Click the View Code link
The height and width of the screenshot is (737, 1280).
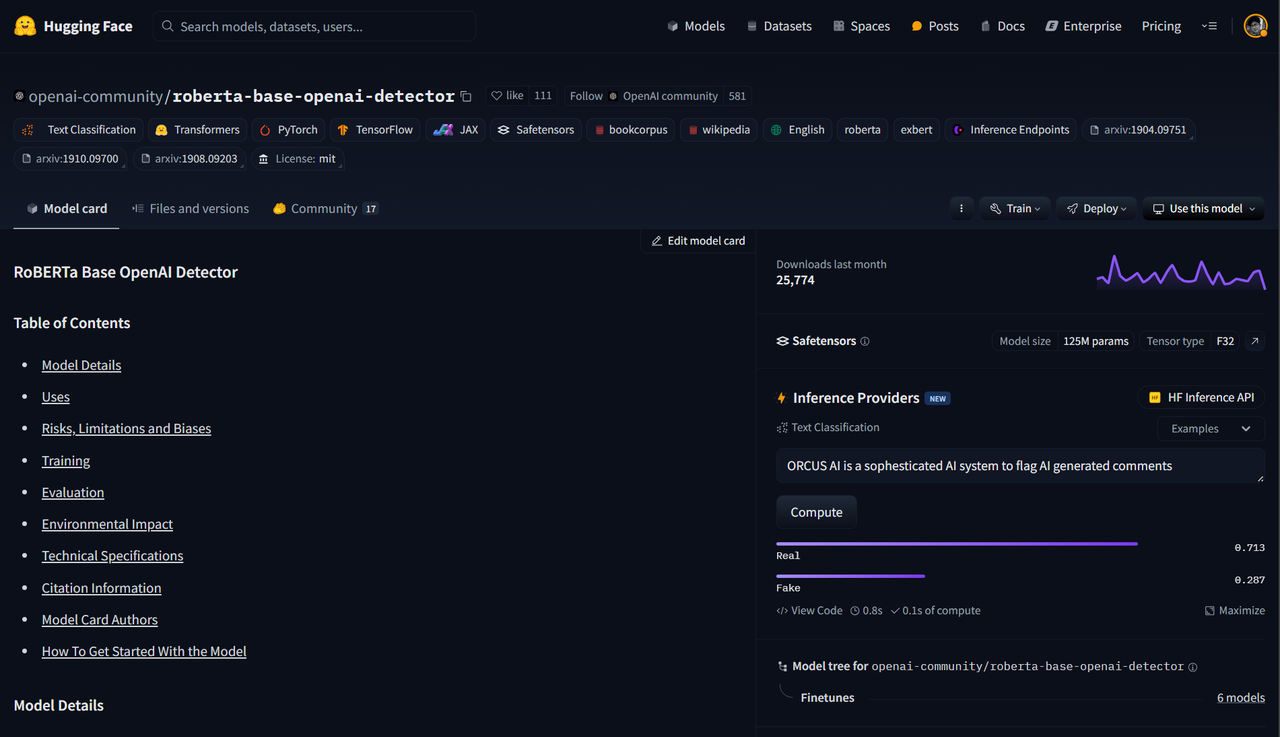pos(810,610)
